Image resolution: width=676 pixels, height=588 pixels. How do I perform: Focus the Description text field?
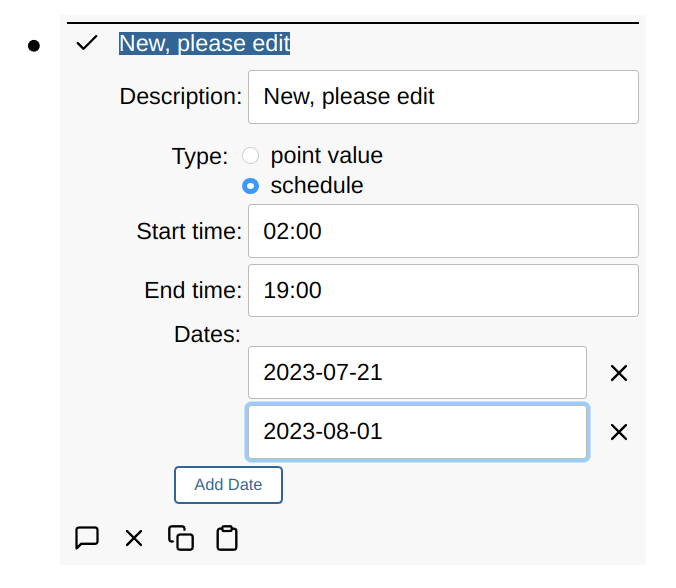coord(442,97)
